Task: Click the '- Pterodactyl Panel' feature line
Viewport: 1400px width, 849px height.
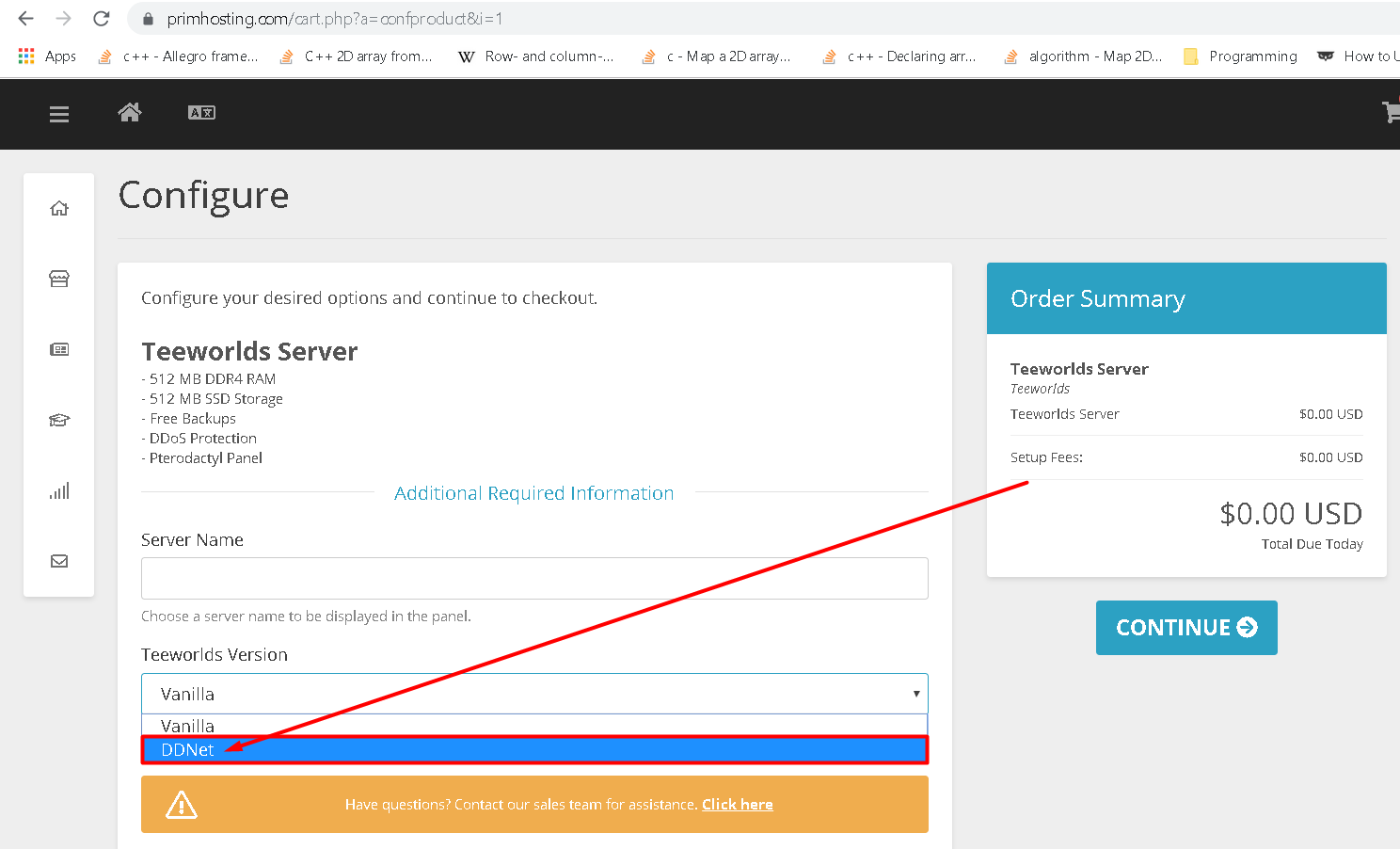Action: coord(201,458)
